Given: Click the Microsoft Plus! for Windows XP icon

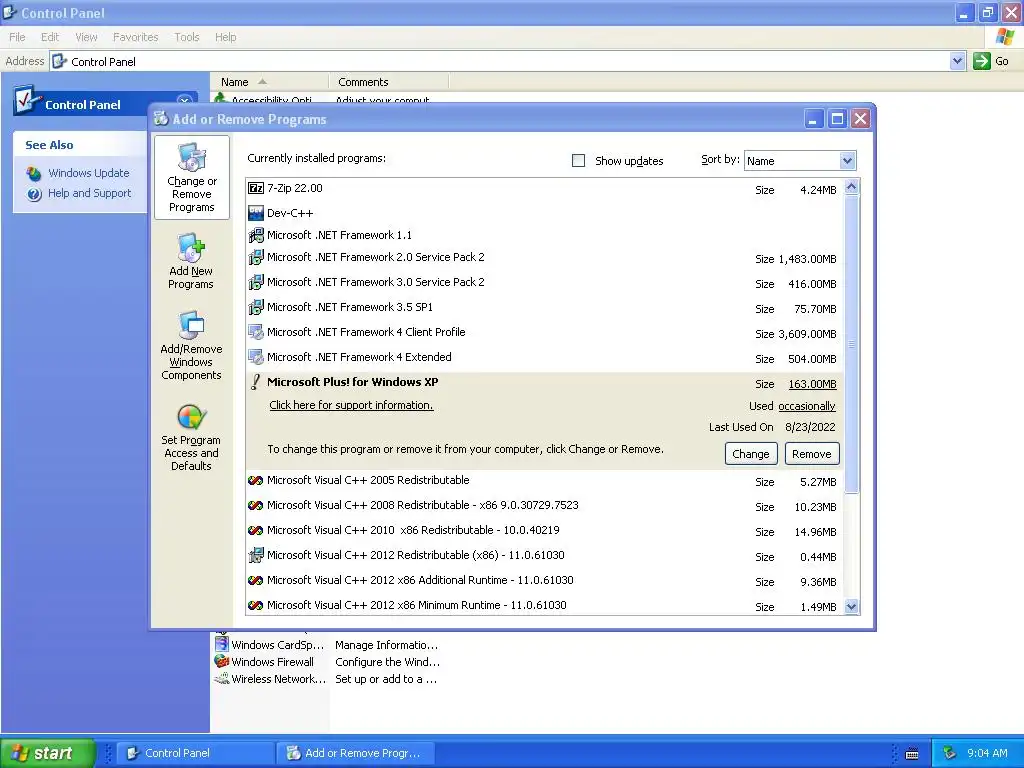Looking at the screenshot, I should [255, 382].
